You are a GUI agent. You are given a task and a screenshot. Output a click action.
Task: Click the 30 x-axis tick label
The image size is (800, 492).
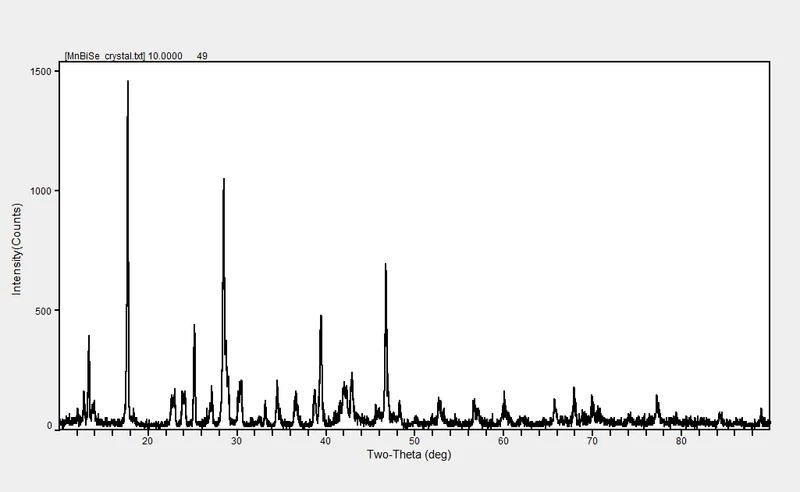click(236, 441)
